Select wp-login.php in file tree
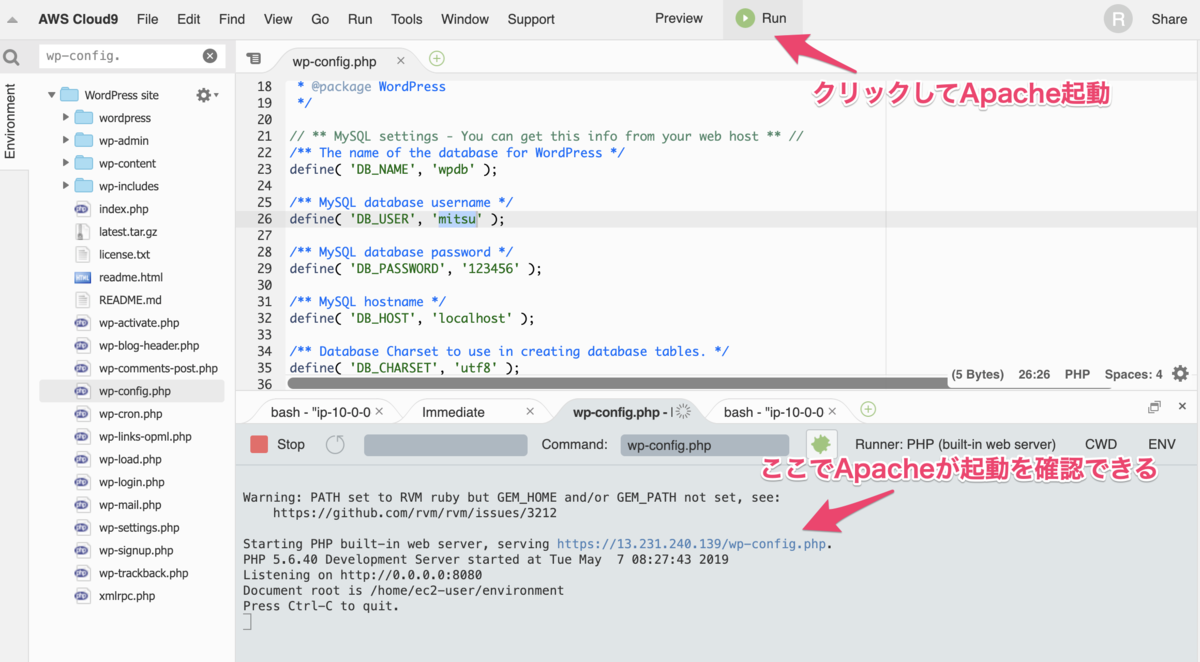This screenshot has height=662, width=1200. coord(132,482)
